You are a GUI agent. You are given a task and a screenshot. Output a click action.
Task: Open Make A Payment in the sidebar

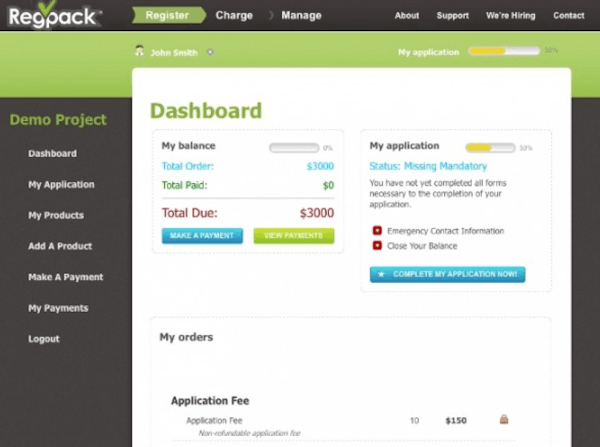(x=65, y=277)
